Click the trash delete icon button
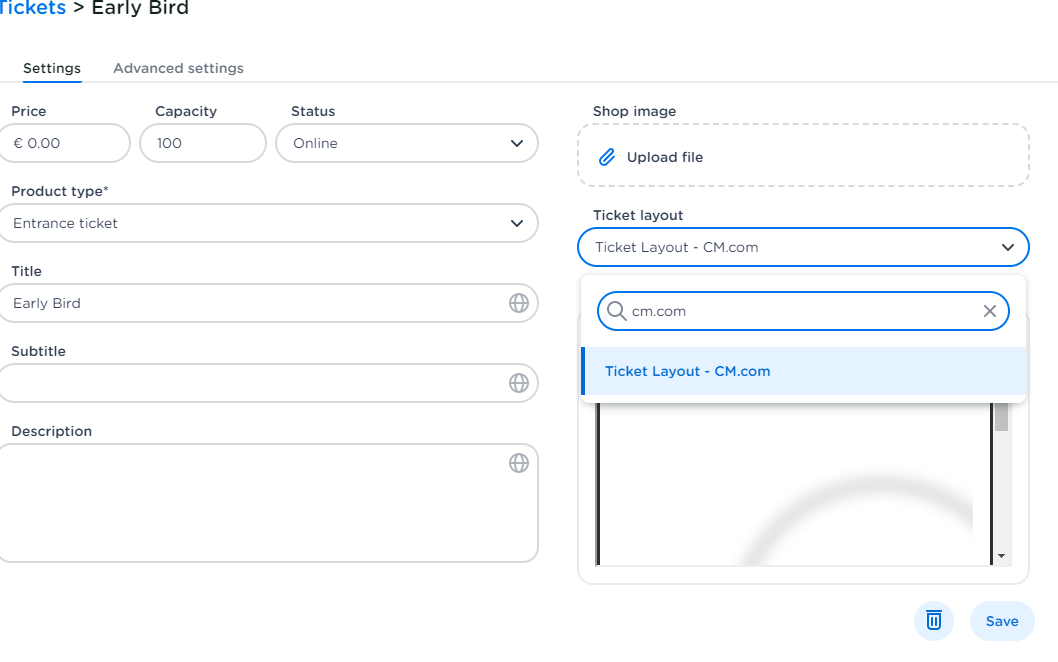 point(933,621)
